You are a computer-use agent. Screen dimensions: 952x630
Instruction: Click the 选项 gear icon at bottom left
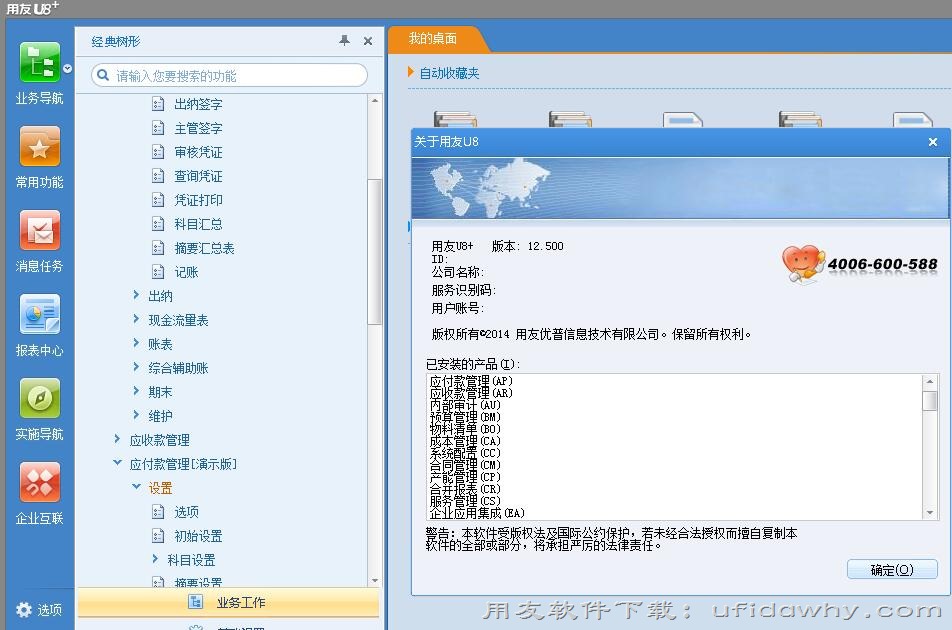tap(24, 609)
